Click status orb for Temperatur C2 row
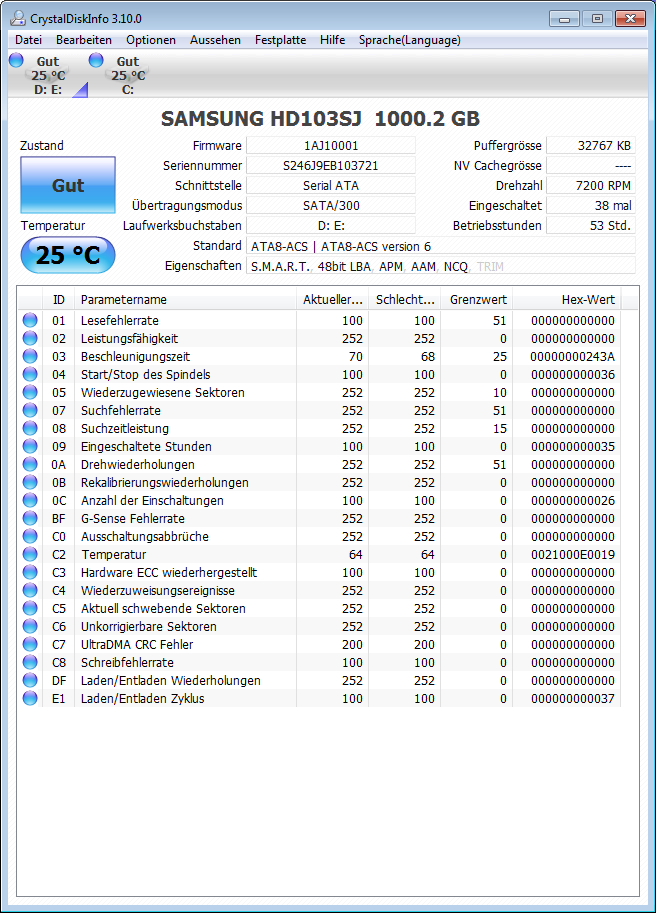Viewport: 656px width, 913px height. 30,554
